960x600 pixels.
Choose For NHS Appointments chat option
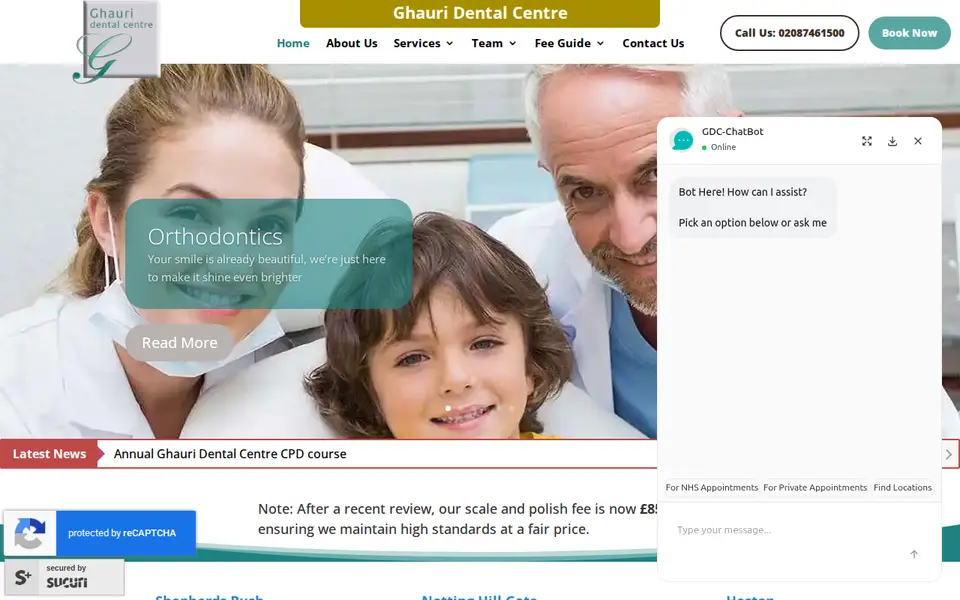point(711,487)
